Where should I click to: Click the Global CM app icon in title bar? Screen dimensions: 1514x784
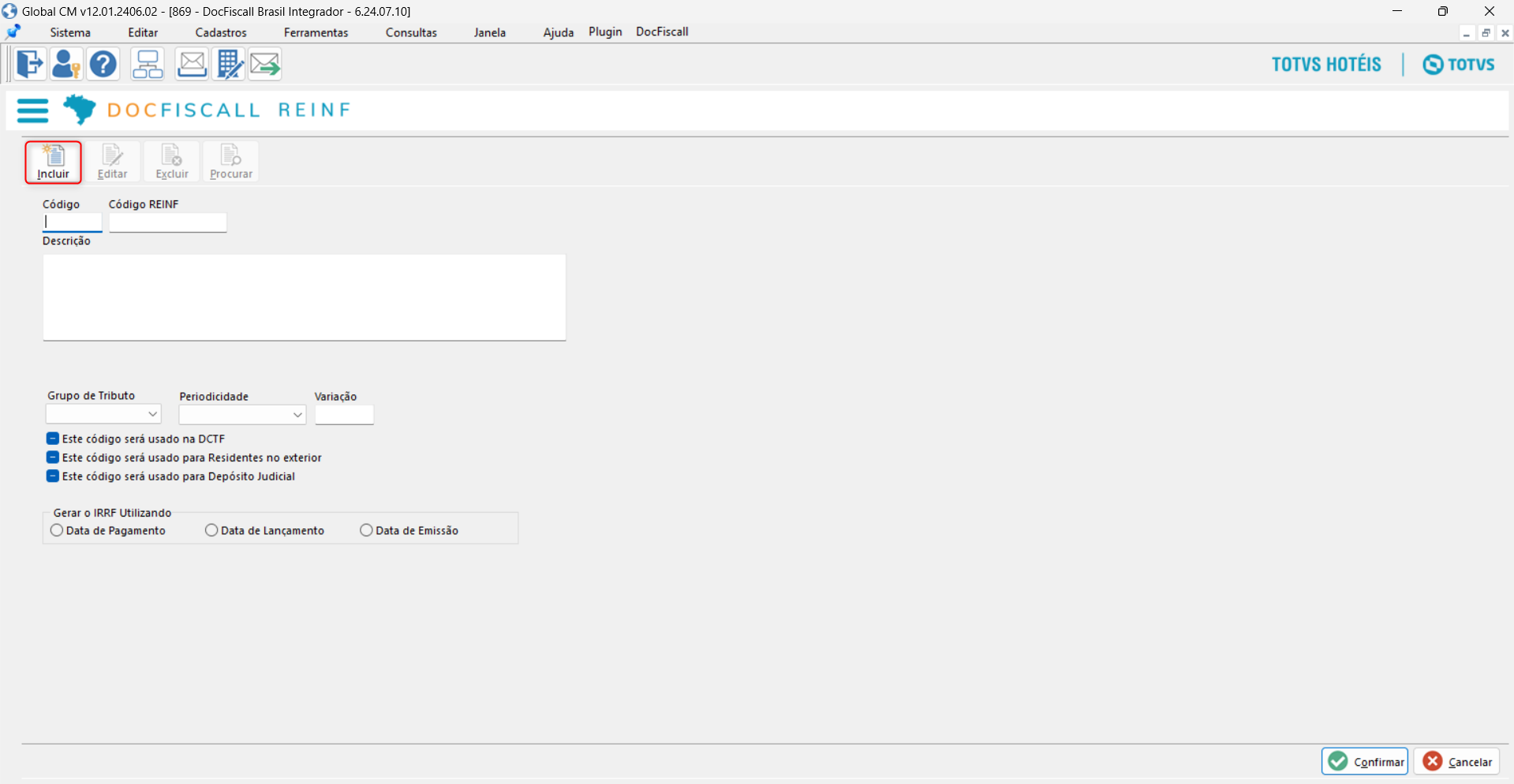pos(9,11)
